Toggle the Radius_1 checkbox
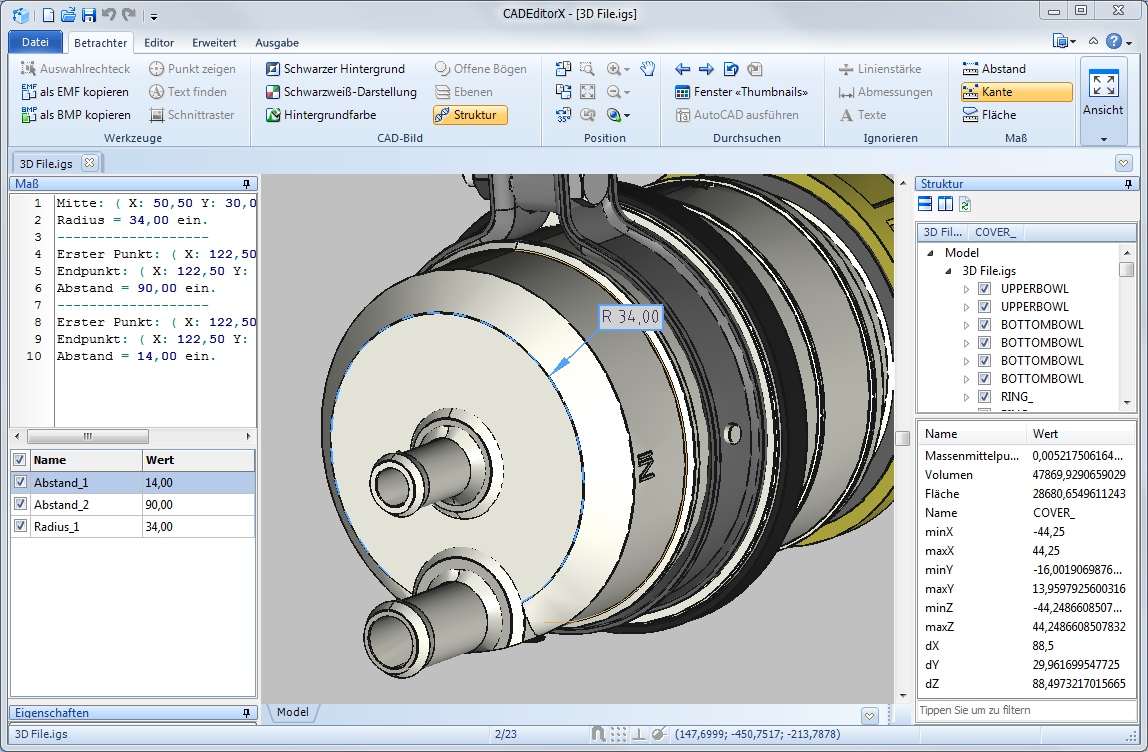This screenshot has height=752, width=1148. click(20, 526)
